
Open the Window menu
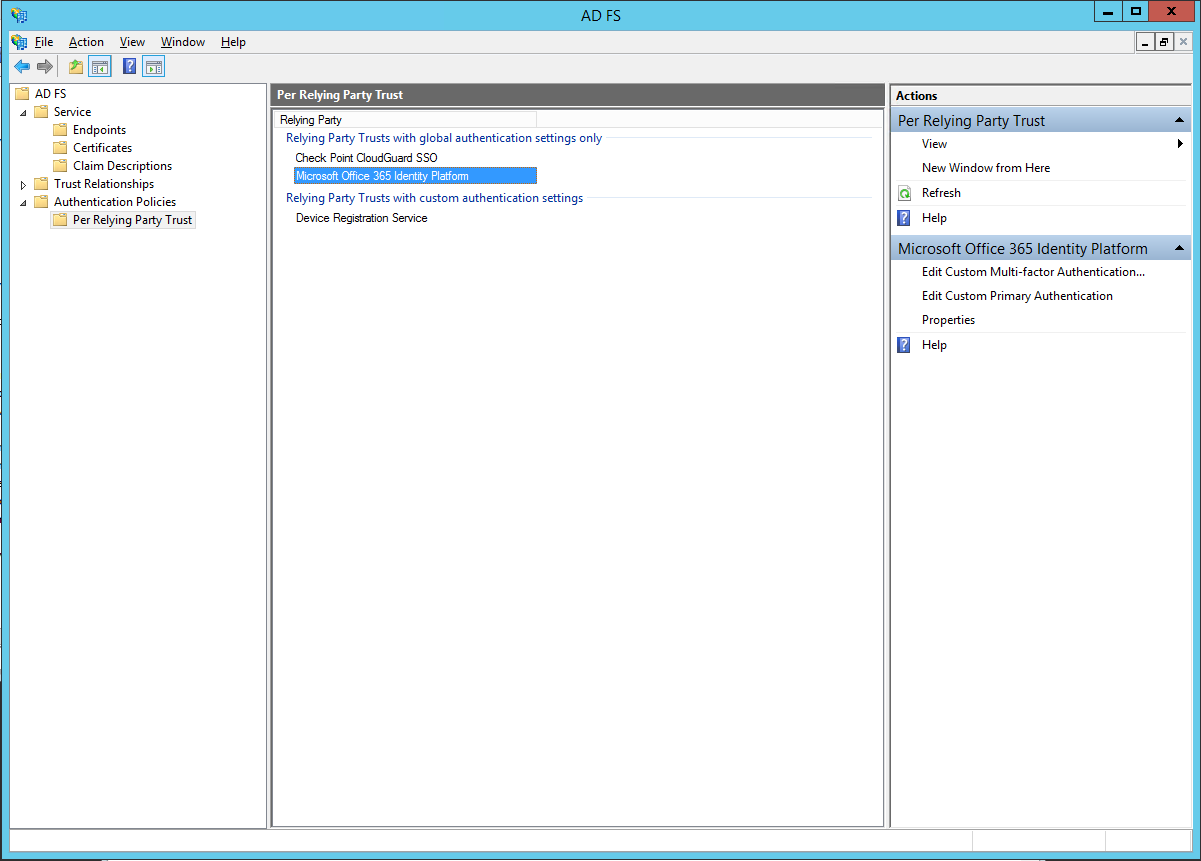coord(183,42)
